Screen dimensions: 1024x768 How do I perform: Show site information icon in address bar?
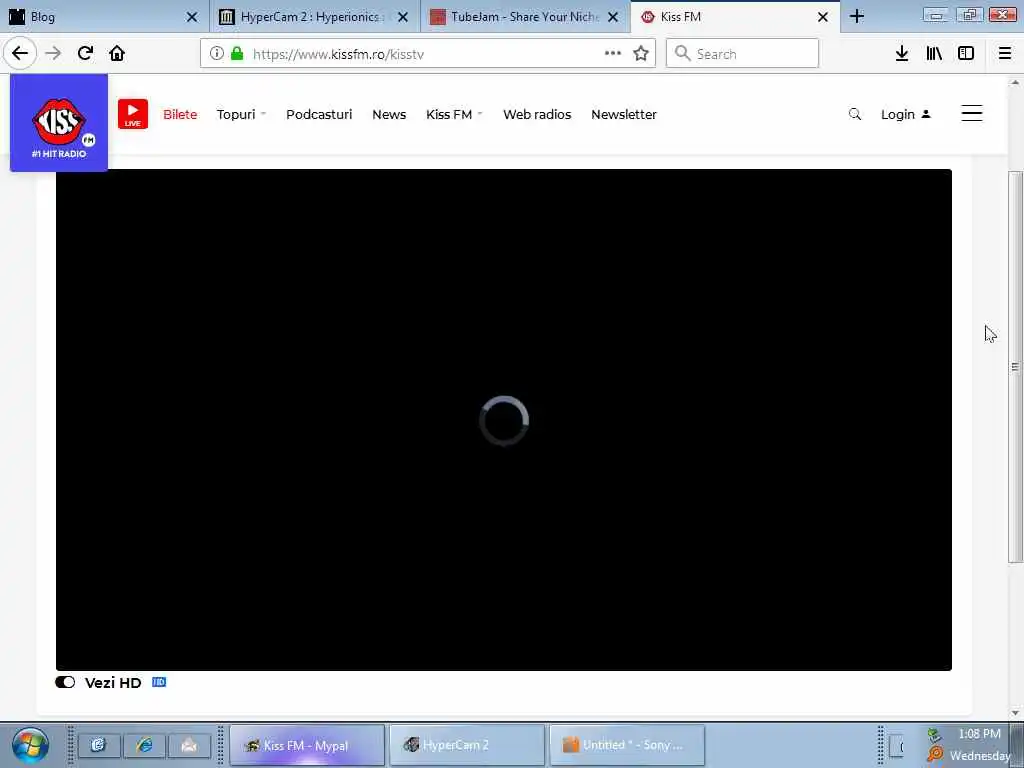pyautogui.click(x=217, y=54)
